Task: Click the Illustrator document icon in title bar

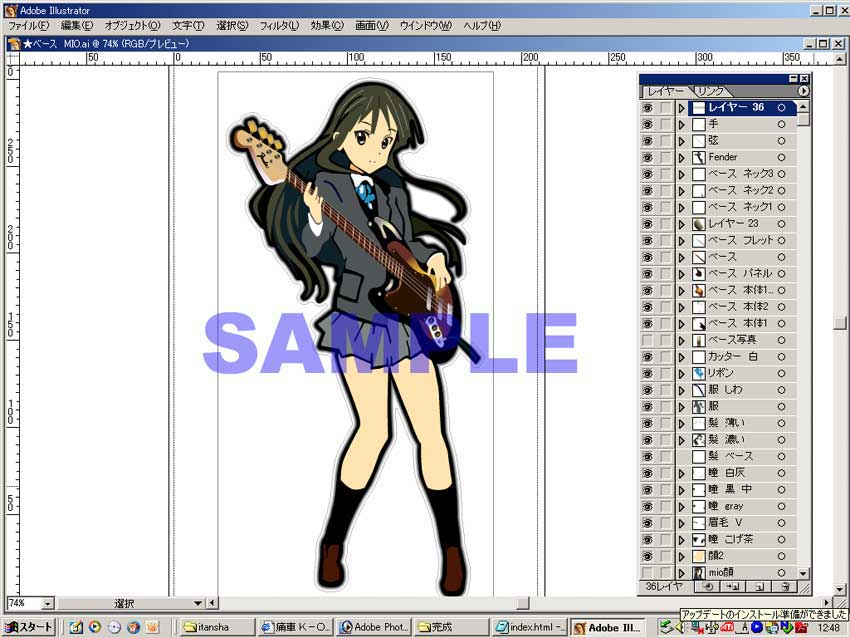Action: [14, 44]
